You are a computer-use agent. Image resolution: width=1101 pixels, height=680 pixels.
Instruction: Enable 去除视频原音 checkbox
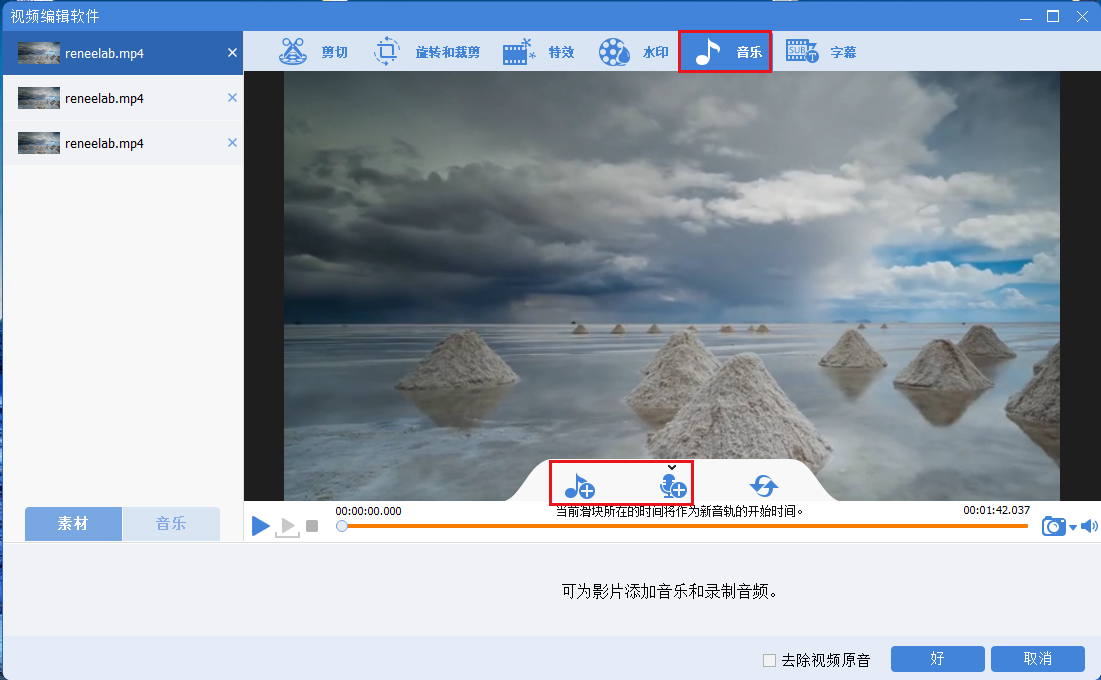click(770, 660)
